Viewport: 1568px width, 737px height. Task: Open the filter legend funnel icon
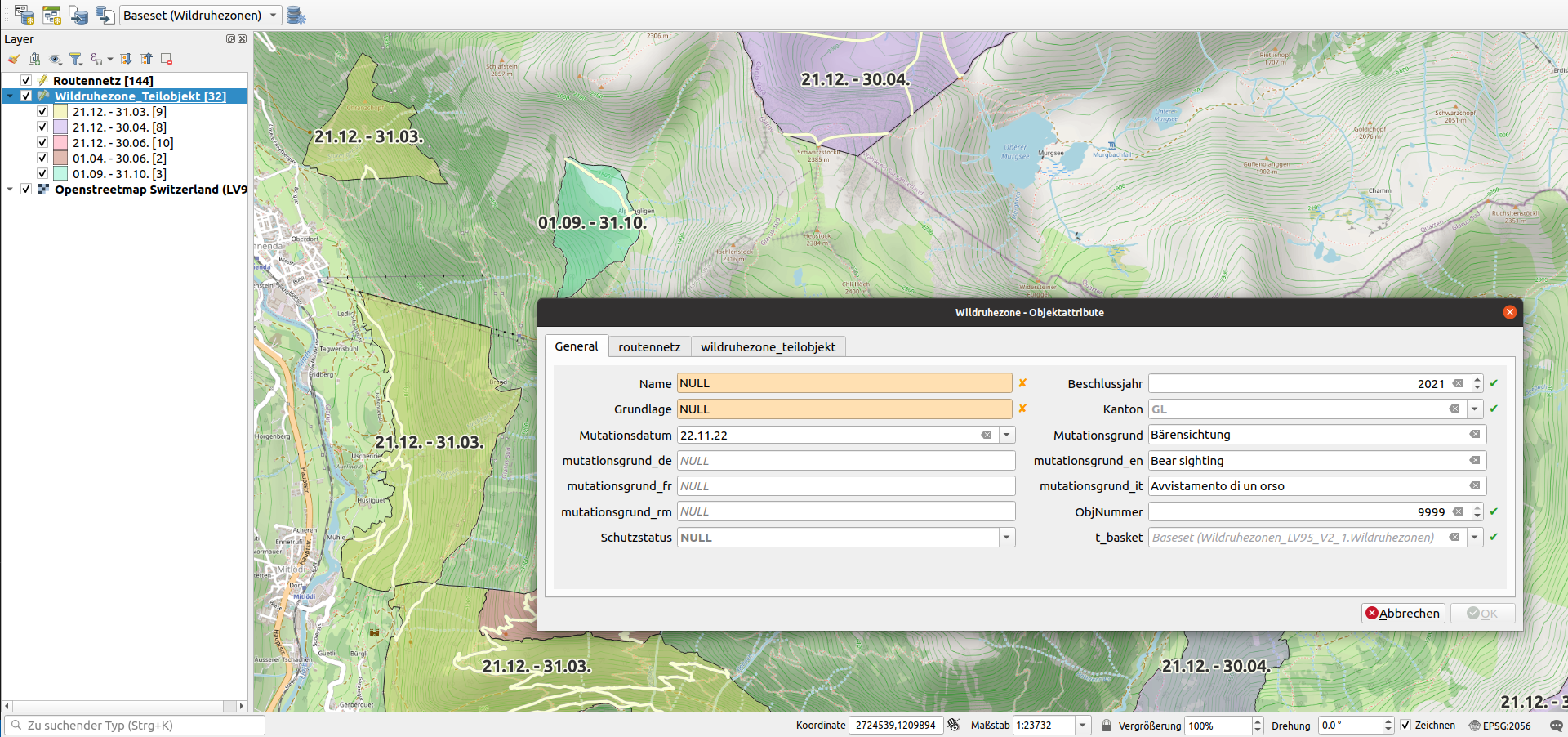coord(76,59)
